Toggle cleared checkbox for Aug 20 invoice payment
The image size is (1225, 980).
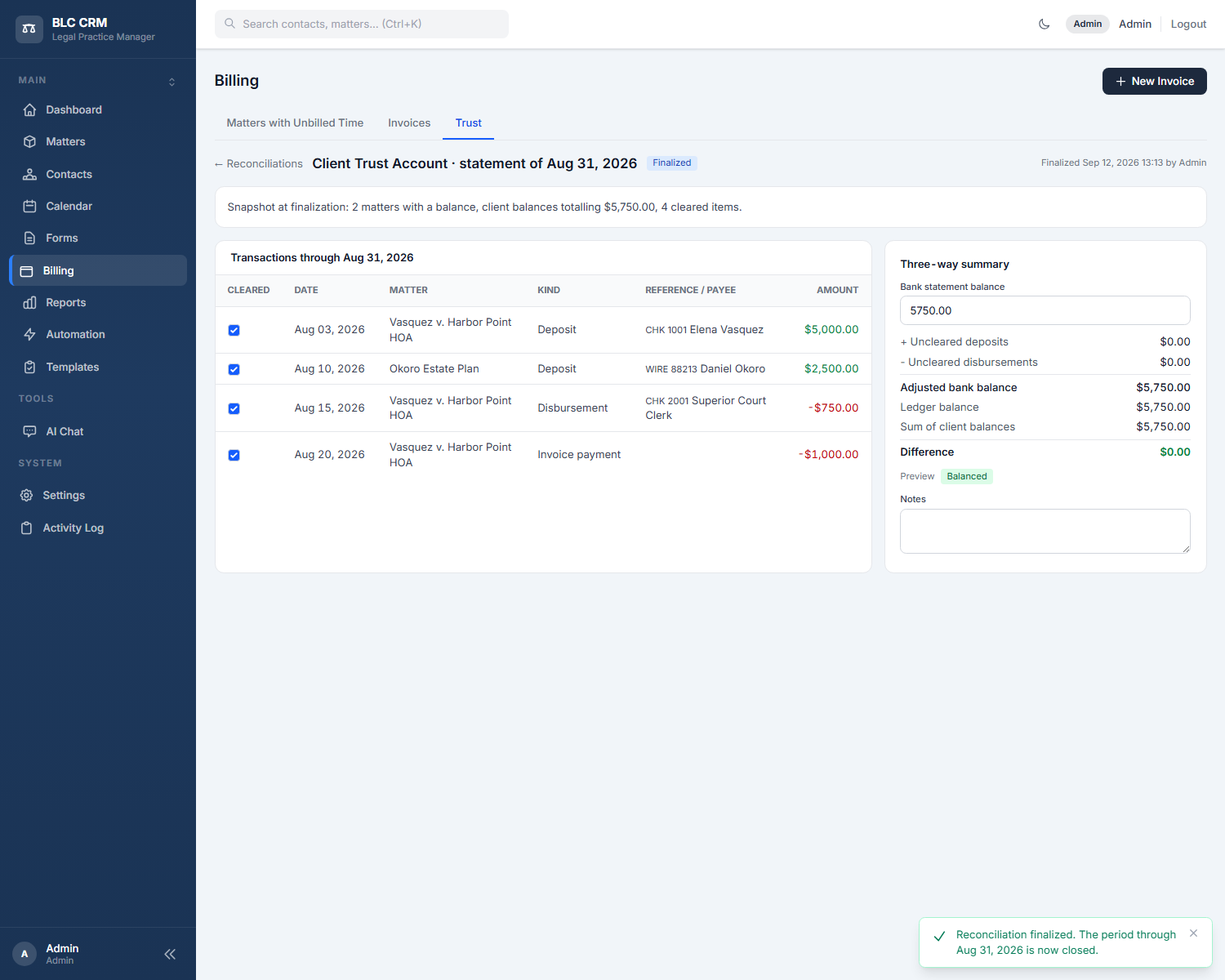click(x=234, y=456)
